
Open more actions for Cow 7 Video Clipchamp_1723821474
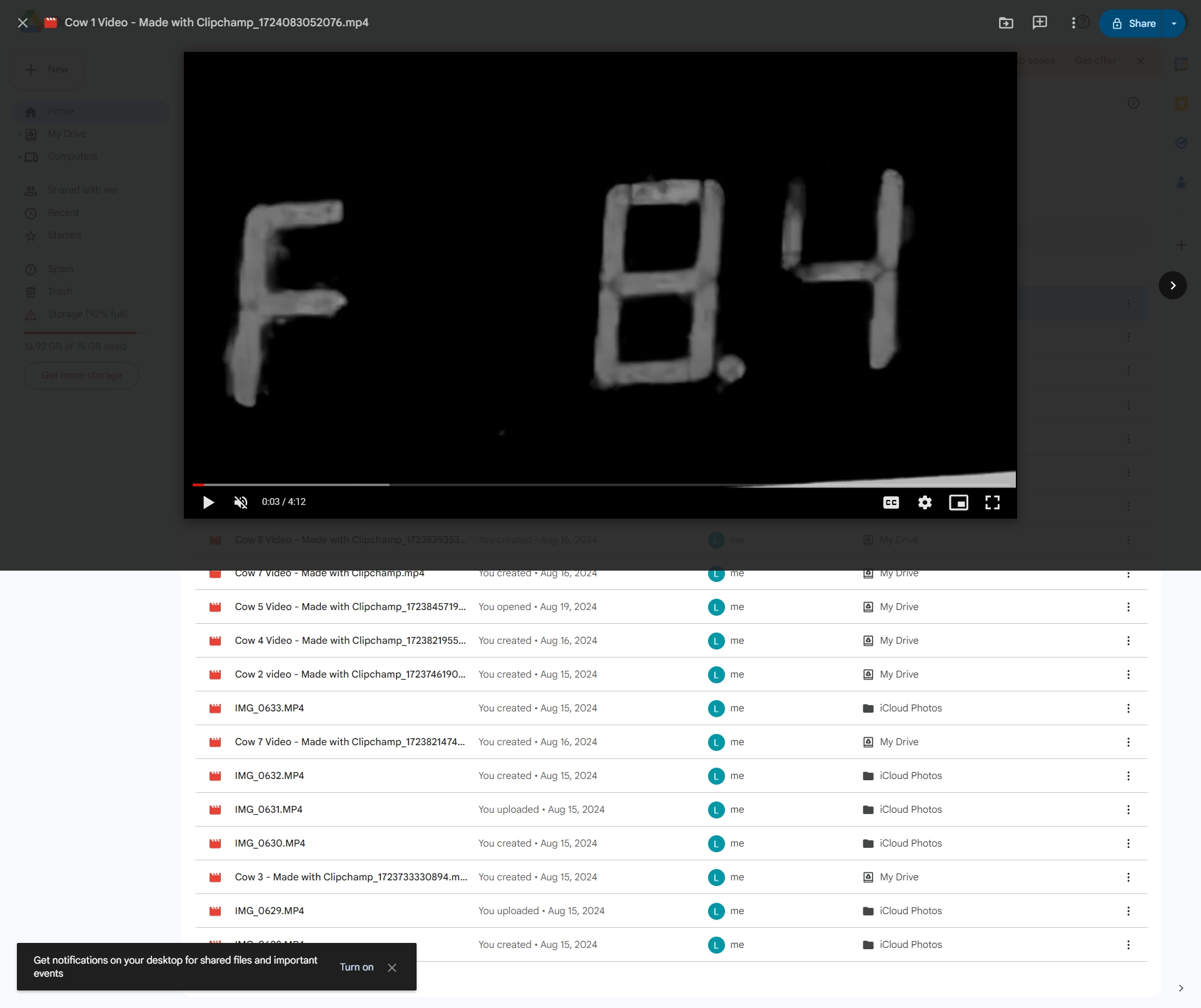(x=1128, y=742)
